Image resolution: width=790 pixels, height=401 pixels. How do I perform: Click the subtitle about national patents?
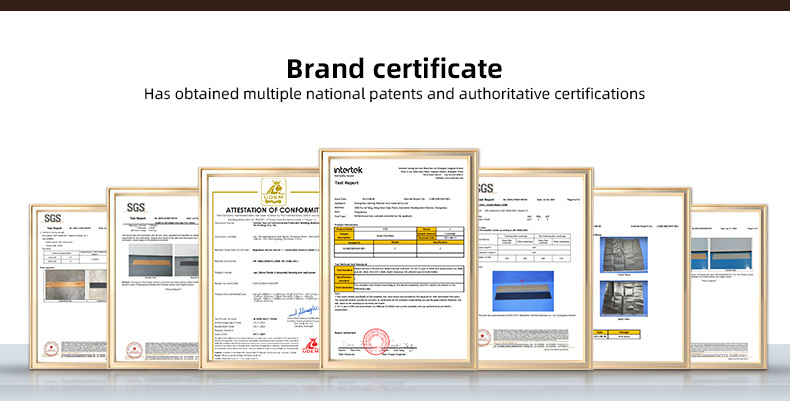(x=394, y=95)
